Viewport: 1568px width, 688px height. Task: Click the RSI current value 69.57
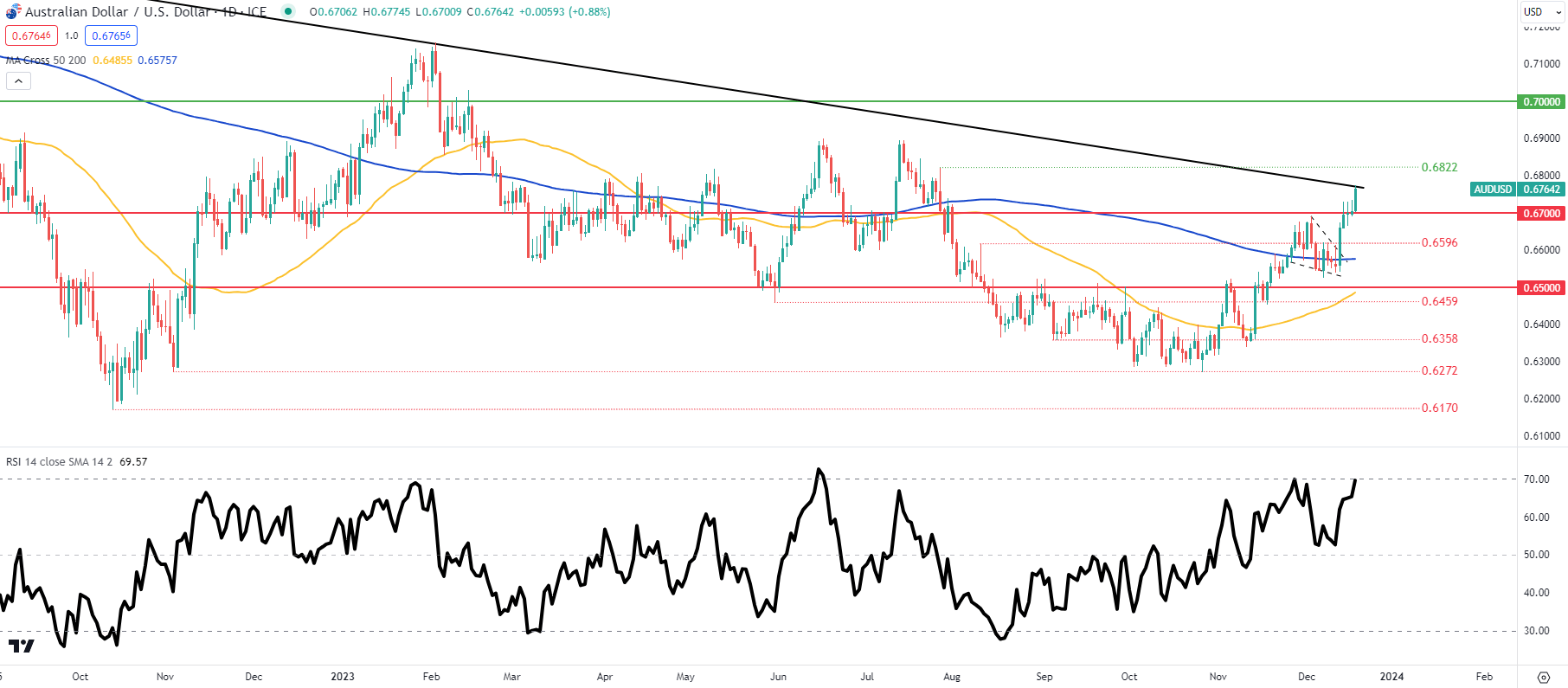pyautogui.click(x=133, y=462)
